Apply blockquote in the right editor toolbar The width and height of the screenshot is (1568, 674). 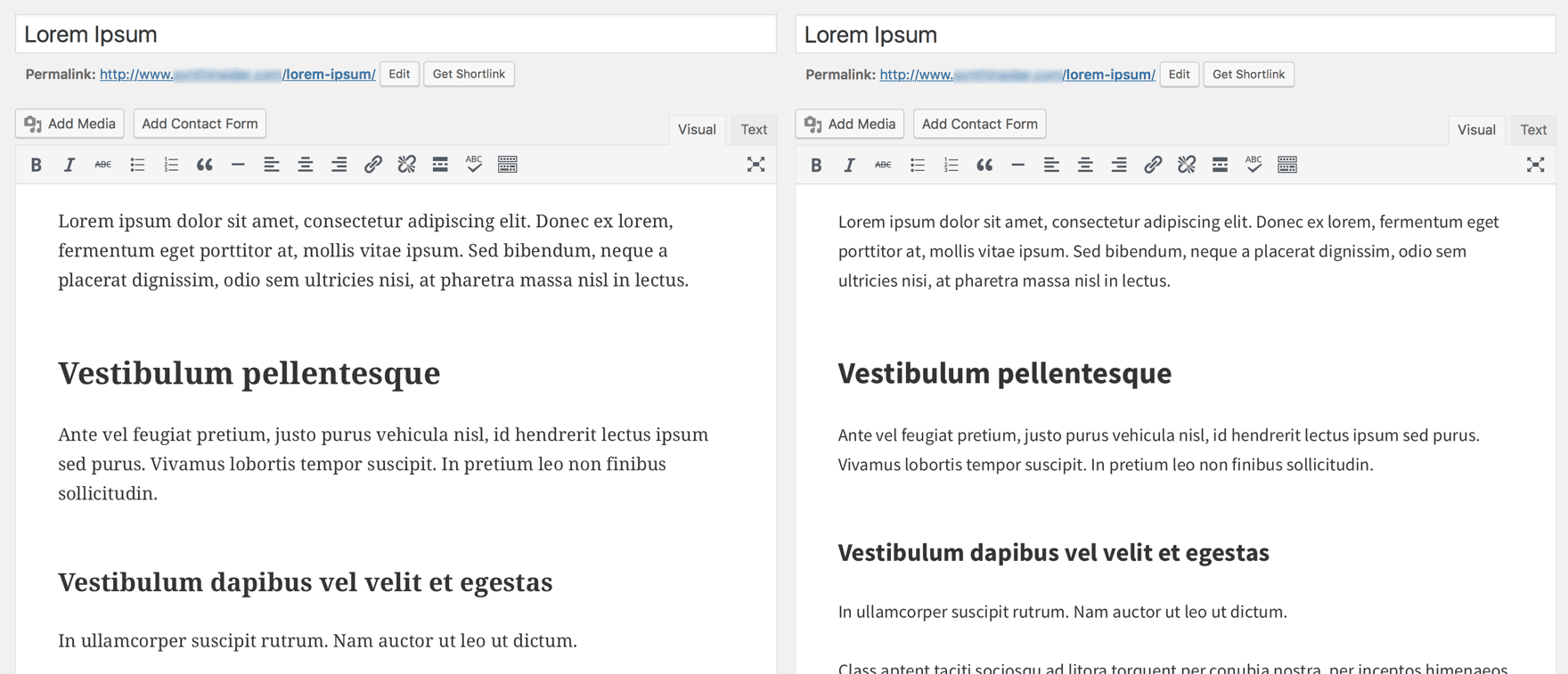pyautogui.click(x=984, y=165)
